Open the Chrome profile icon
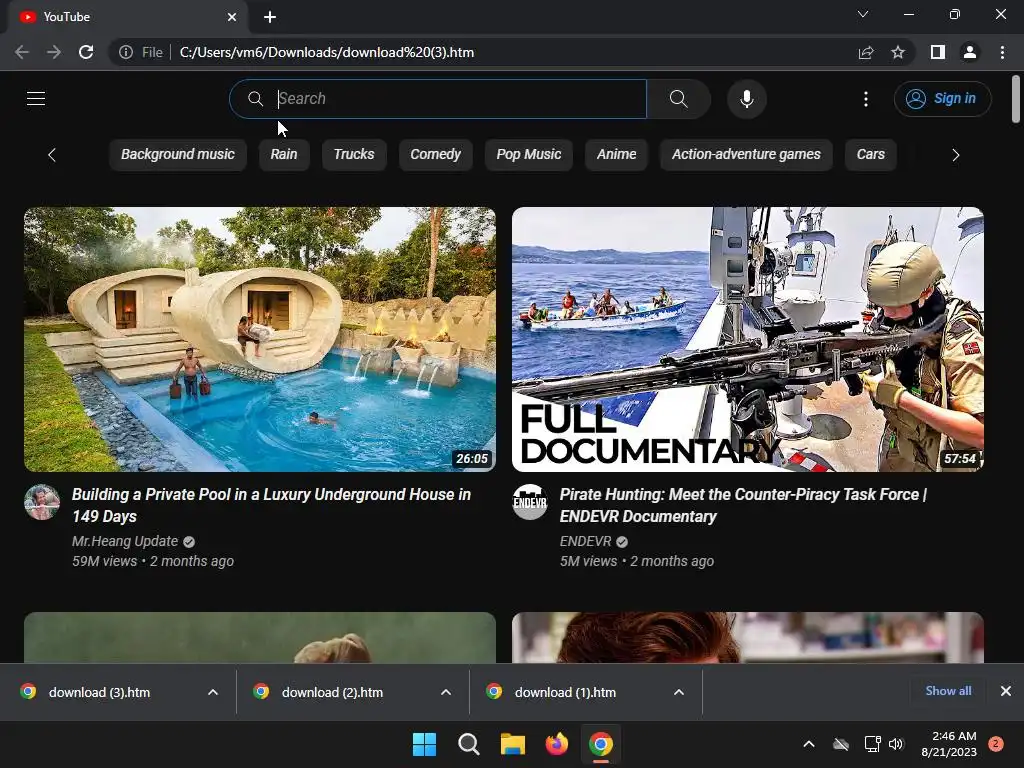 point(970,52)
